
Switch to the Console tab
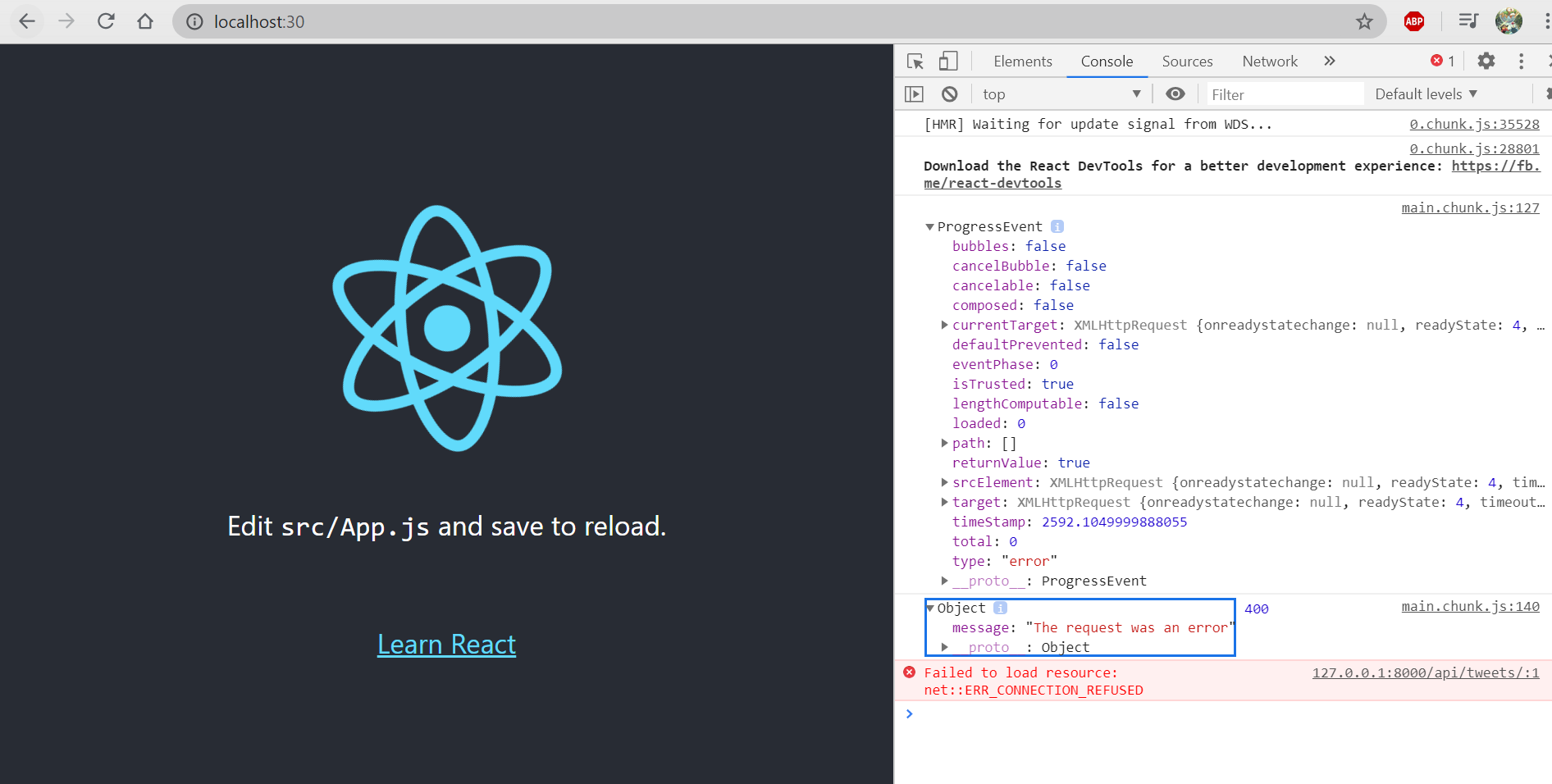pyautogui.click(x=1107, y=62)
